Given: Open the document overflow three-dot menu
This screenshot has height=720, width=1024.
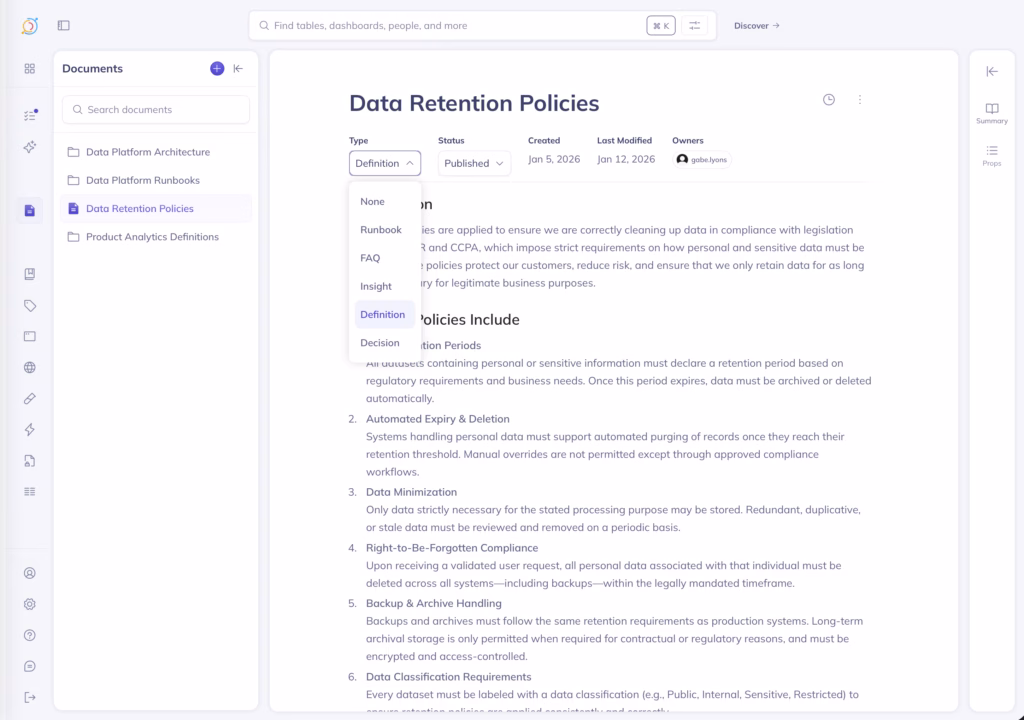Looking at the screenshot, I should pos(859,99).
